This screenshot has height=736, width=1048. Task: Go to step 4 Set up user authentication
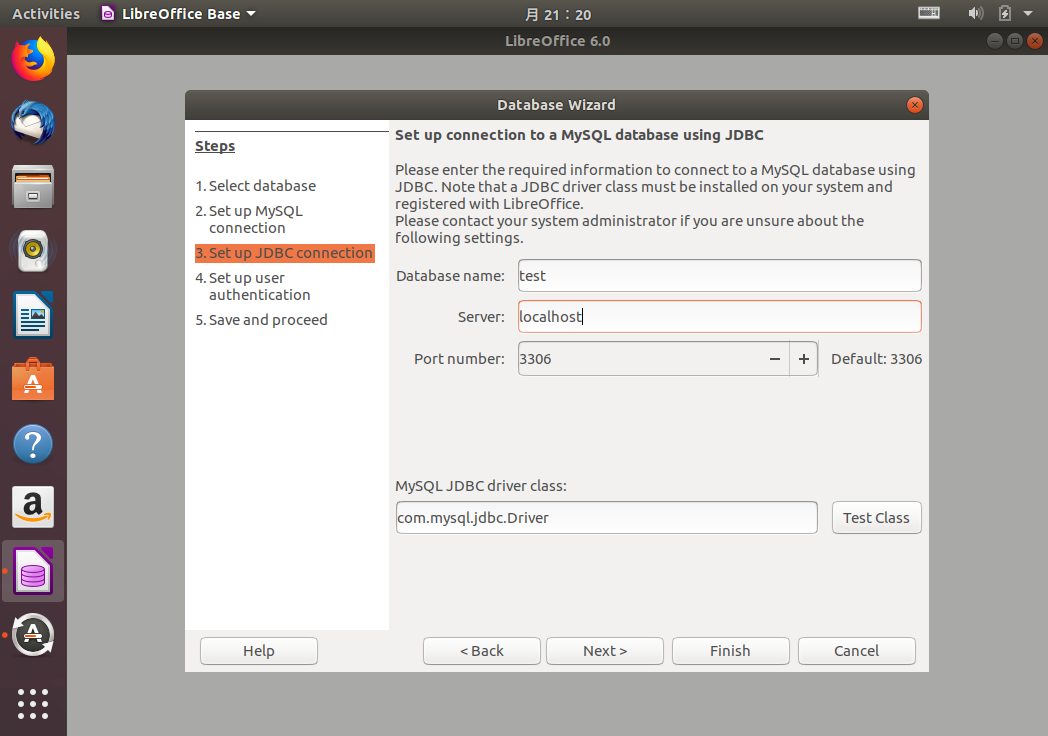click(x=253, y=286)
